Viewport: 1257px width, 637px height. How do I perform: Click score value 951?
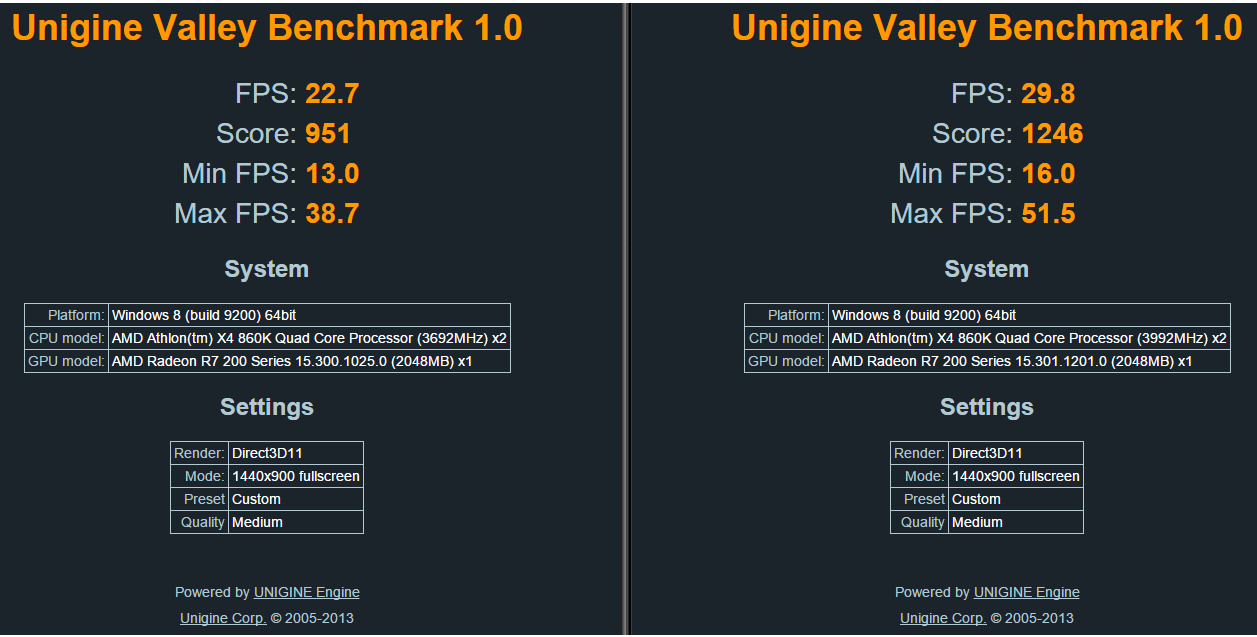tap(328, 134)
